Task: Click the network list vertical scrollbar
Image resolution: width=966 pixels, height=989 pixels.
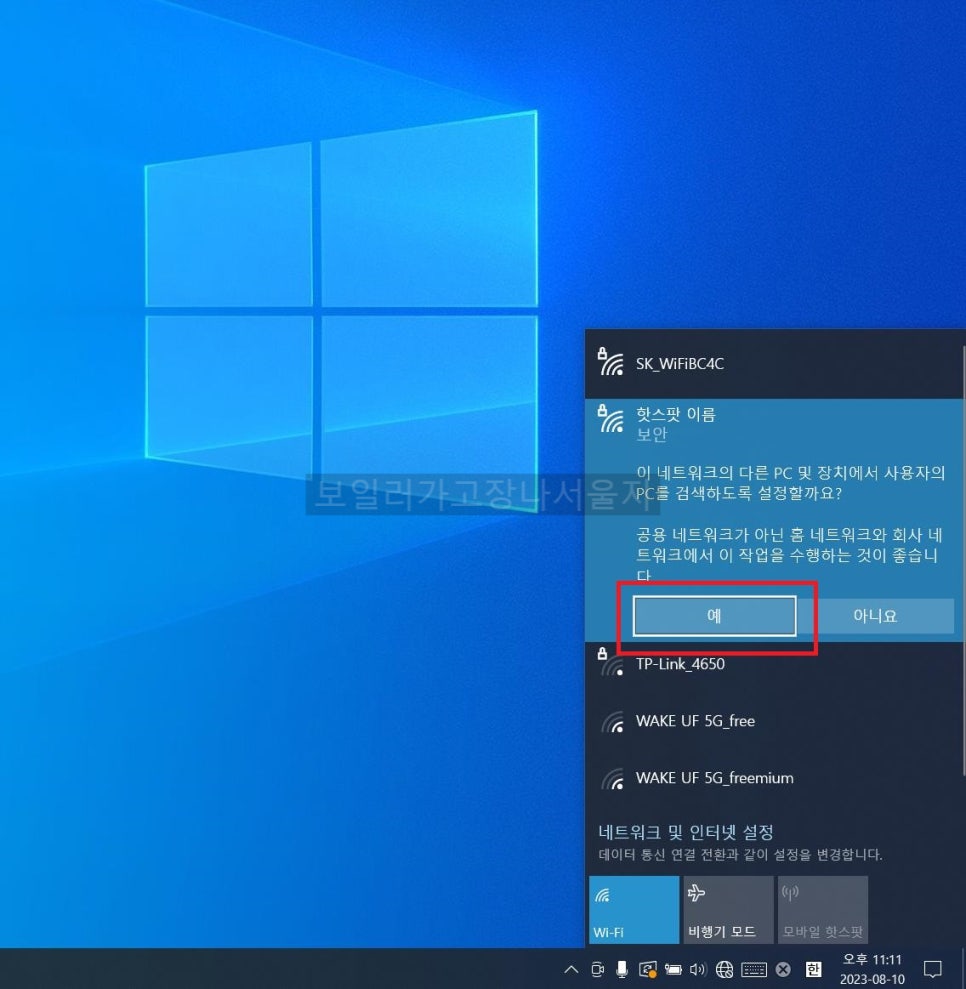Action: pos(964,561)
